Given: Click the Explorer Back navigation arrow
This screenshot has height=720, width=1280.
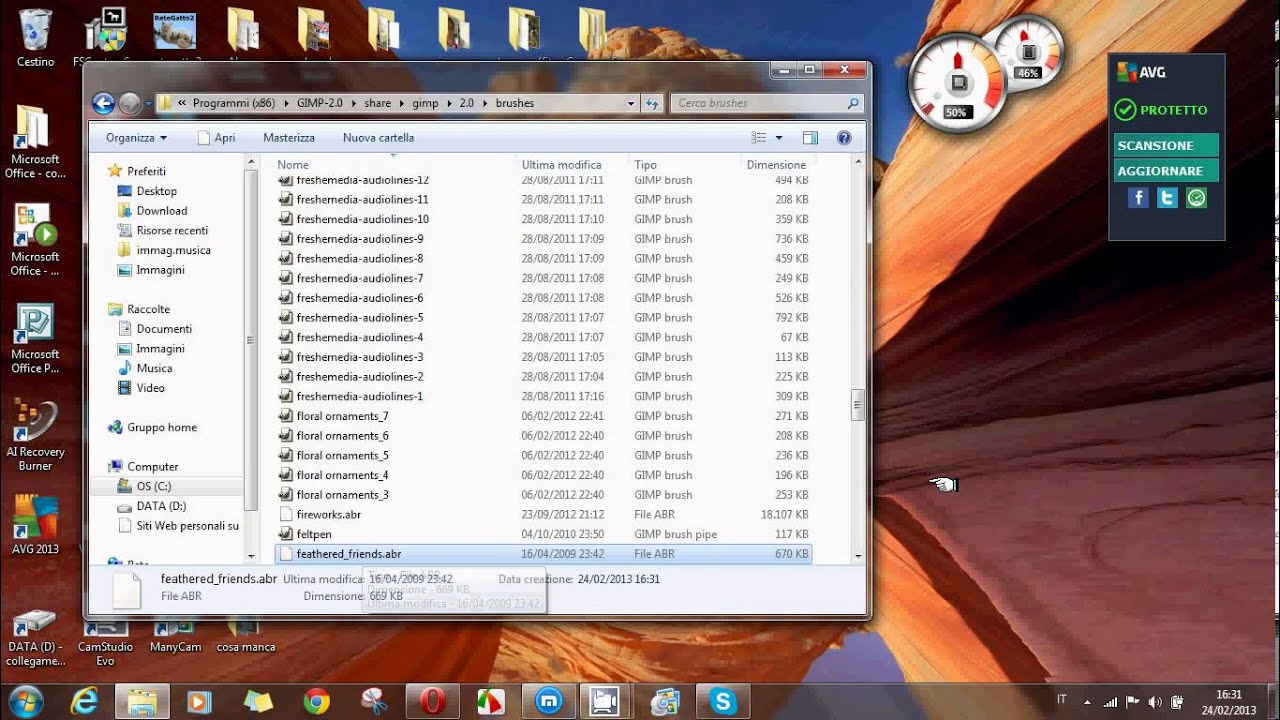Looking at the screenshot, I should pos(102,103).
